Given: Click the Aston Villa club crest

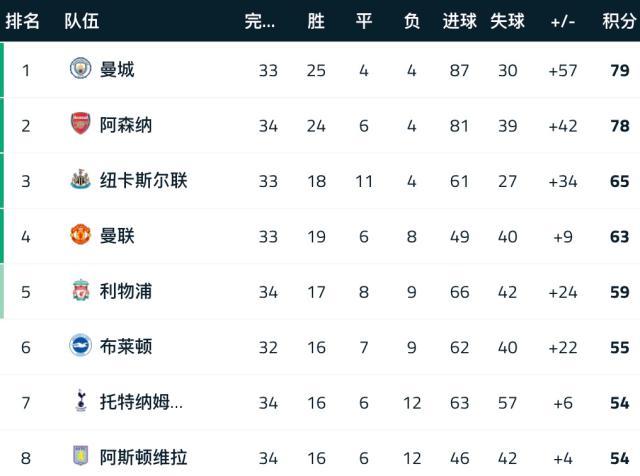Looking at the screenshot, I should click(x=80, y=457).
